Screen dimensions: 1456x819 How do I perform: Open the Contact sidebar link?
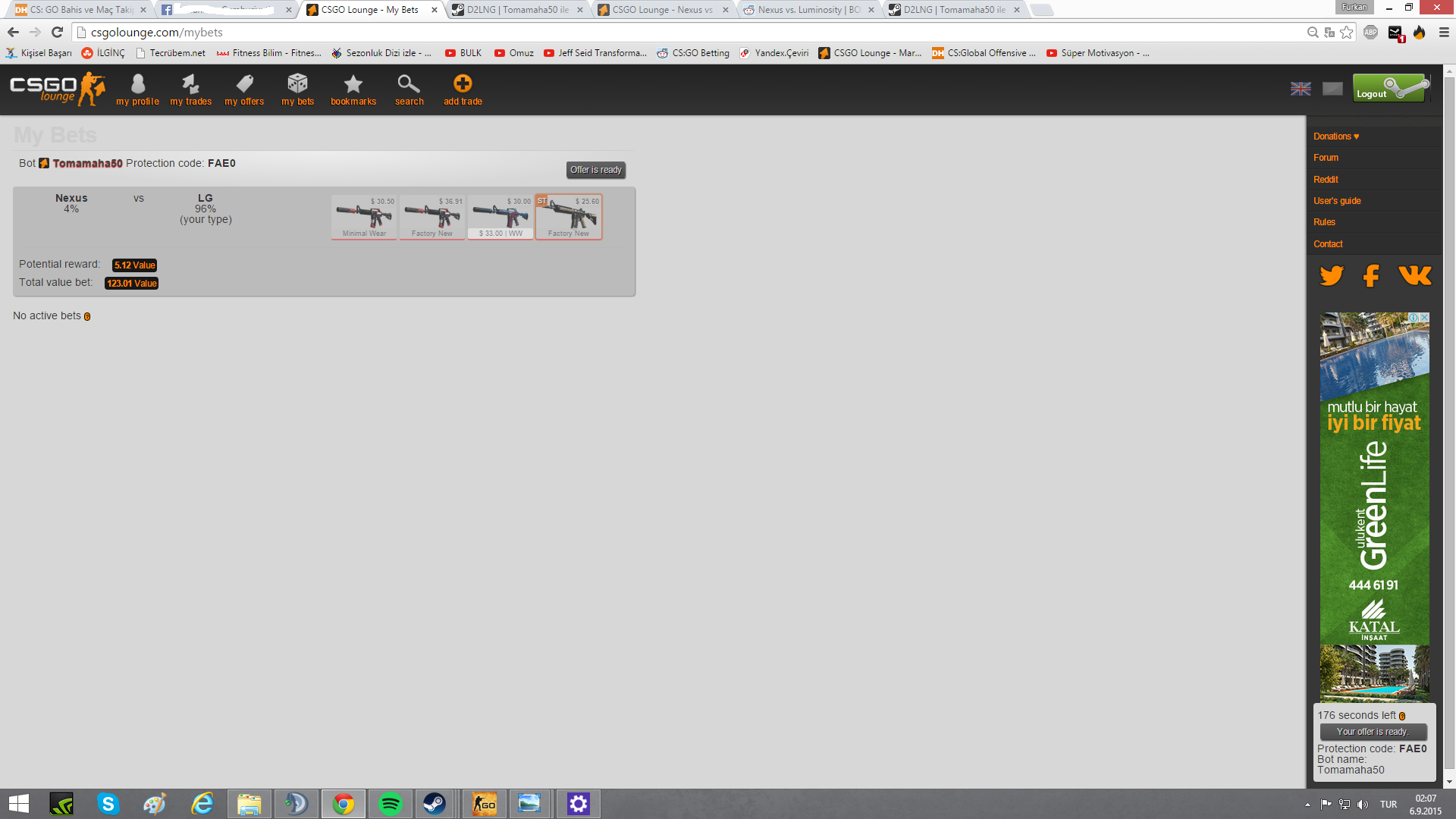pyautogui.click(x=1328, y=244)
